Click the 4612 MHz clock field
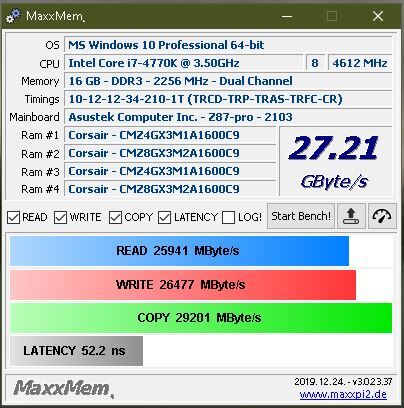 360,63
